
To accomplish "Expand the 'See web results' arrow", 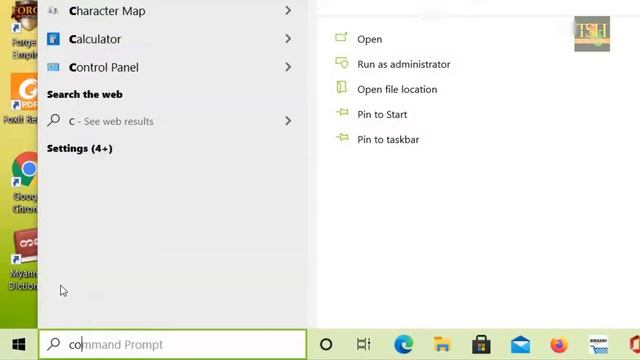I will pos(288,121).
